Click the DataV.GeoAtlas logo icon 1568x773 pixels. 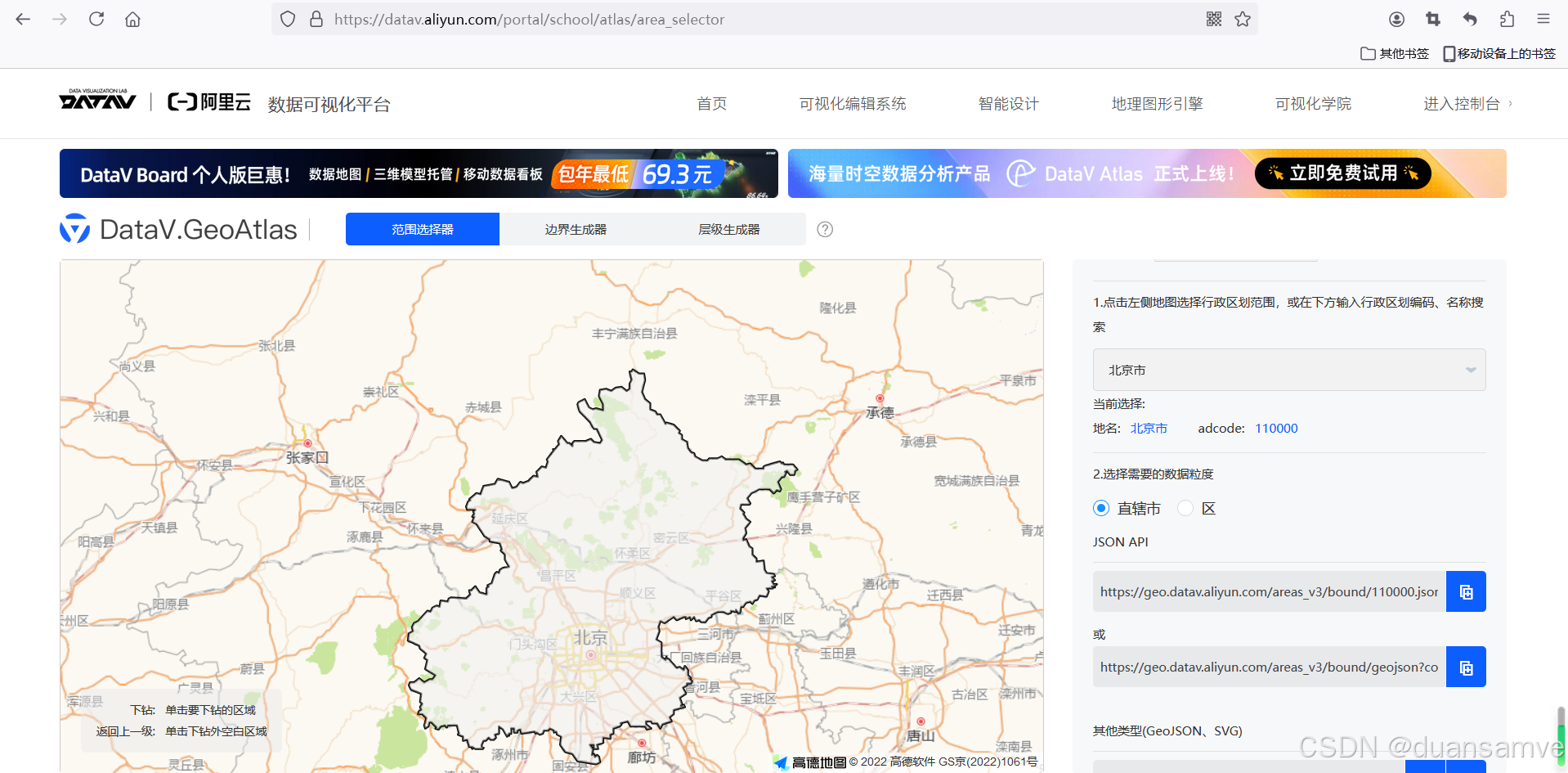pyautogui.click(x=75, y=229)
